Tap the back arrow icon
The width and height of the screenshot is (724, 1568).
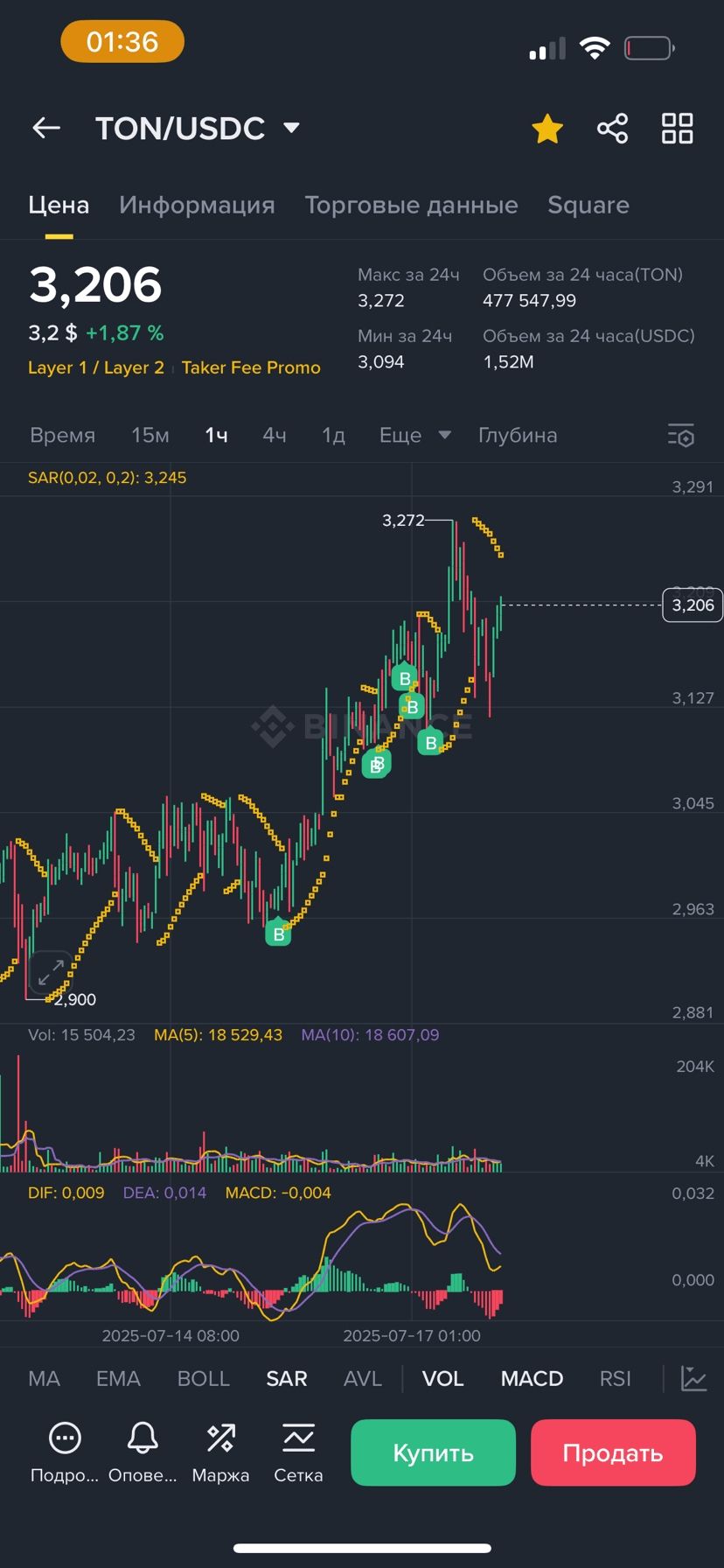tap(46, 129)
